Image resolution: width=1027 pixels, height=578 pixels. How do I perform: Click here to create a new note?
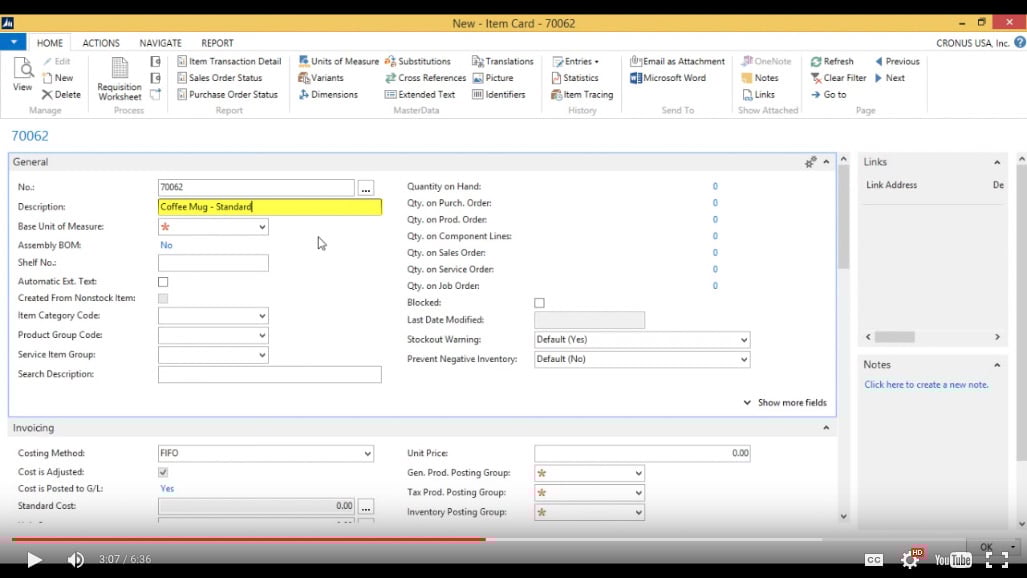926,385
